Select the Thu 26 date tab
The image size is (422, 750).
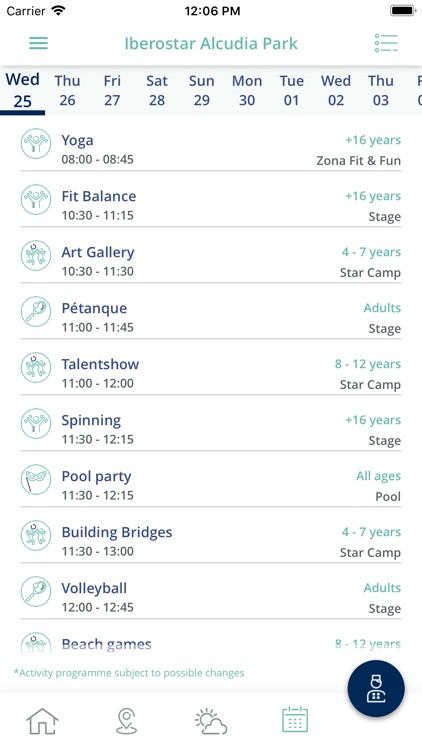(x=67, y=90)
